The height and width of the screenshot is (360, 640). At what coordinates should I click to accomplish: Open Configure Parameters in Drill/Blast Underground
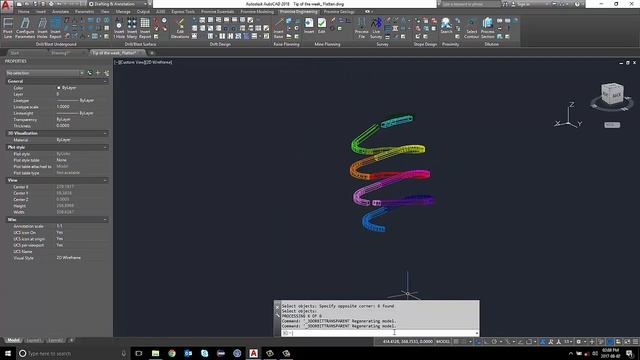point(25,28)
